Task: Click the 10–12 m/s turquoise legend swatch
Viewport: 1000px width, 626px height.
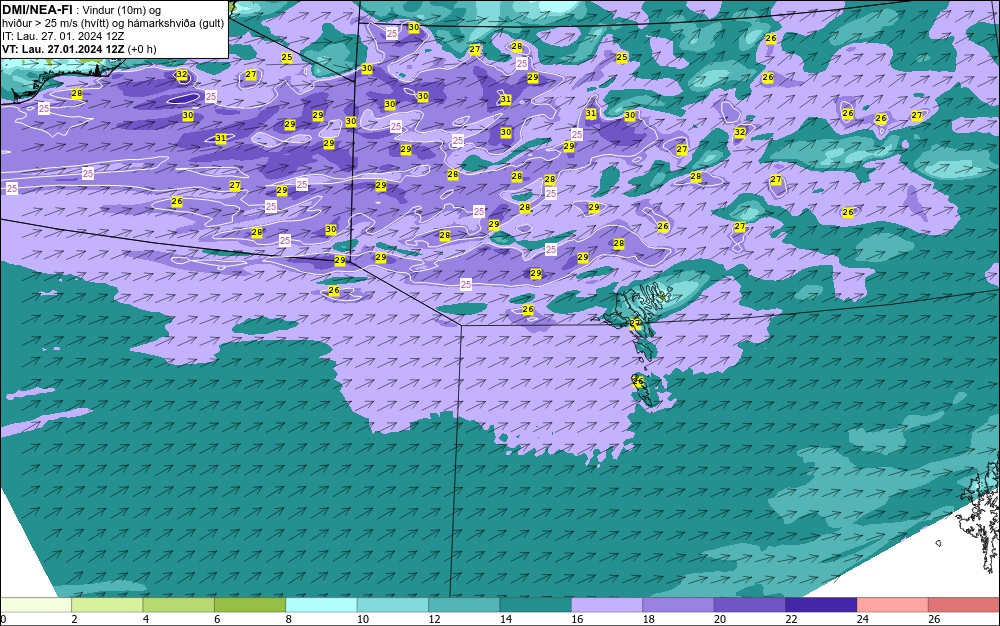Action: (x=393, y=605)
